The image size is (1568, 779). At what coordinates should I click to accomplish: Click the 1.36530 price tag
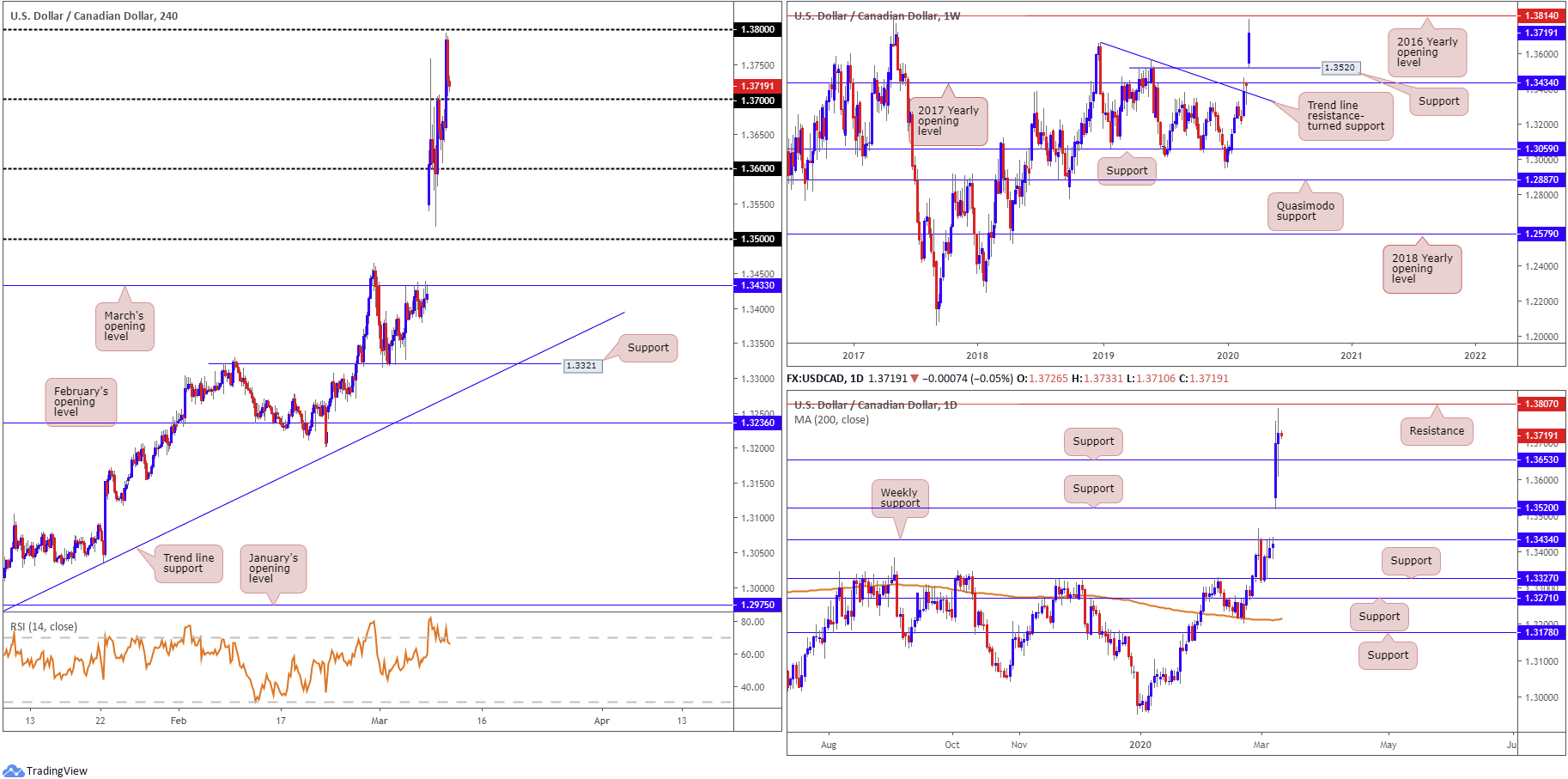click(1541, 459)
